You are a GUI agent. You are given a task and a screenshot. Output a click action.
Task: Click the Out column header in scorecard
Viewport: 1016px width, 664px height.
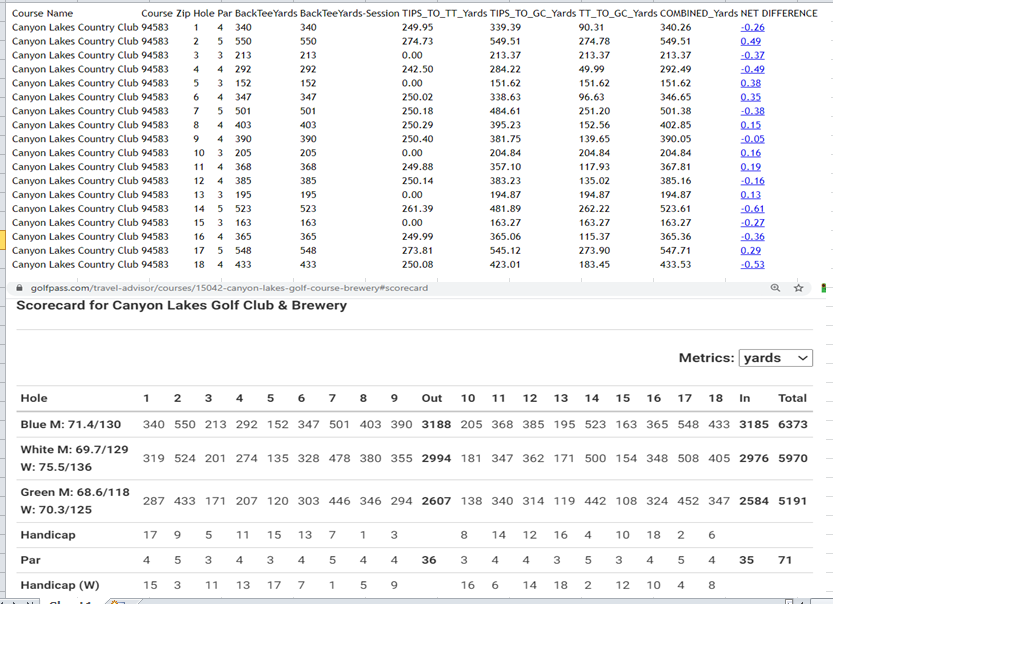click(x=432, y=398)
